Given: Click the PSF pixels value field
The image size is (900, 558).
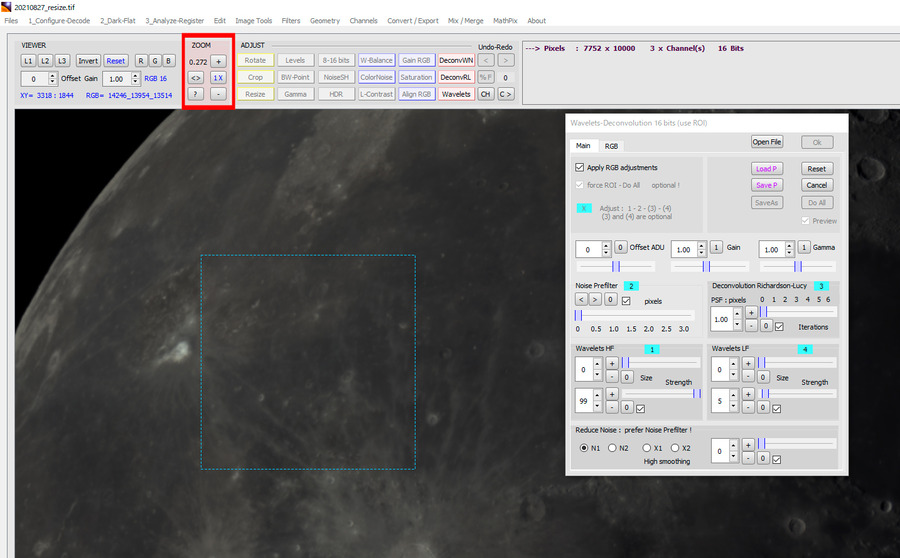Looking at the screenshot, I should [722, 319].
